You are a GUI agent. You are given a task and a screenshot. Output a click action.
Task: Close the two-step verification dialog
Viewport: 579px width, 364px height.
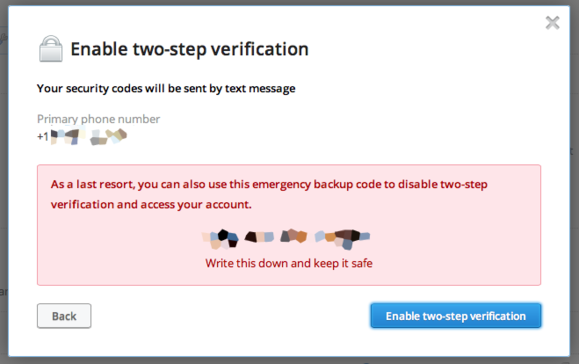tap(552, 23)
